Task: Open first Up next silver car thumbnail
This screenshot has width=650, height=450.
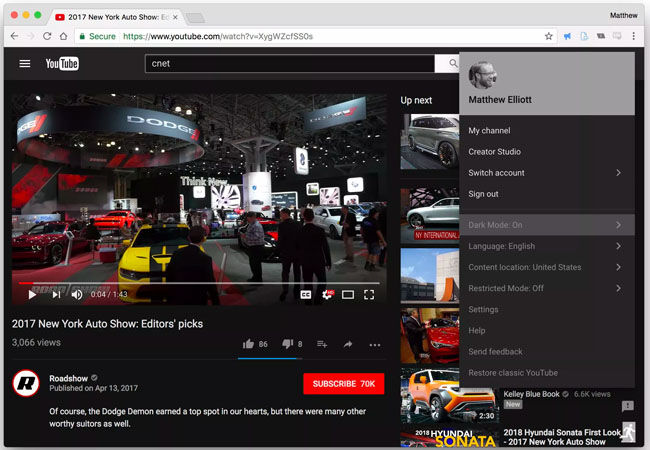Action: click(x=430, y=142)
